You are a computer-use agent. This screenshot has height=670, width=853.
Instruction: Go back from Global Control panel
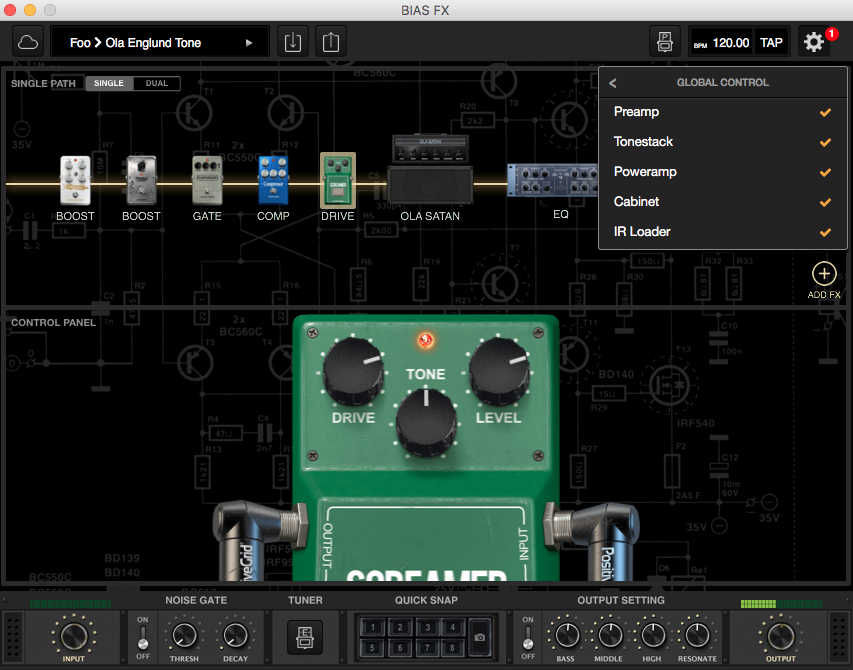click(613, 83)
